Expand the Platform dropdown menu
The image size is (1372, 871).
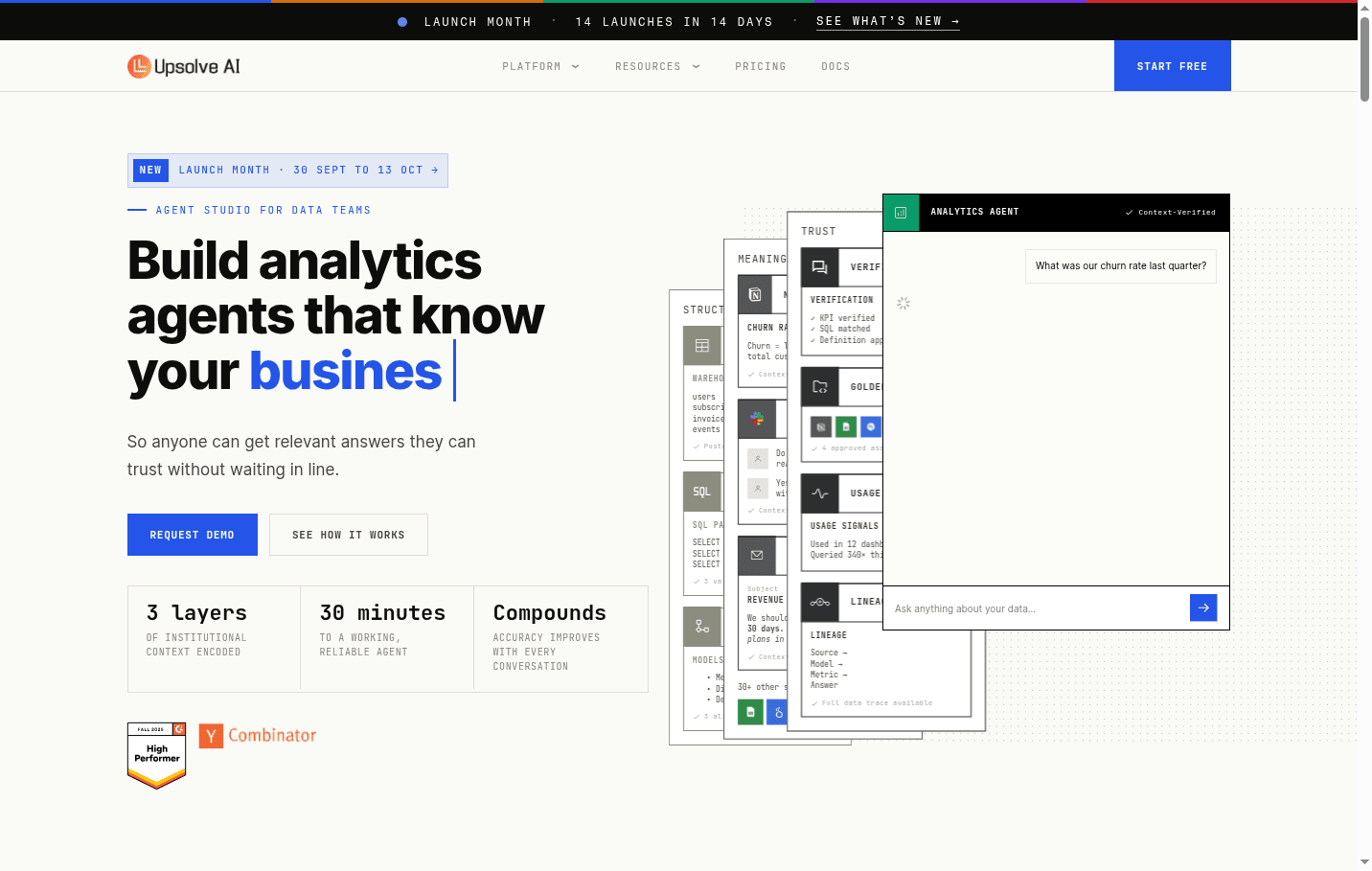point(540,66)
